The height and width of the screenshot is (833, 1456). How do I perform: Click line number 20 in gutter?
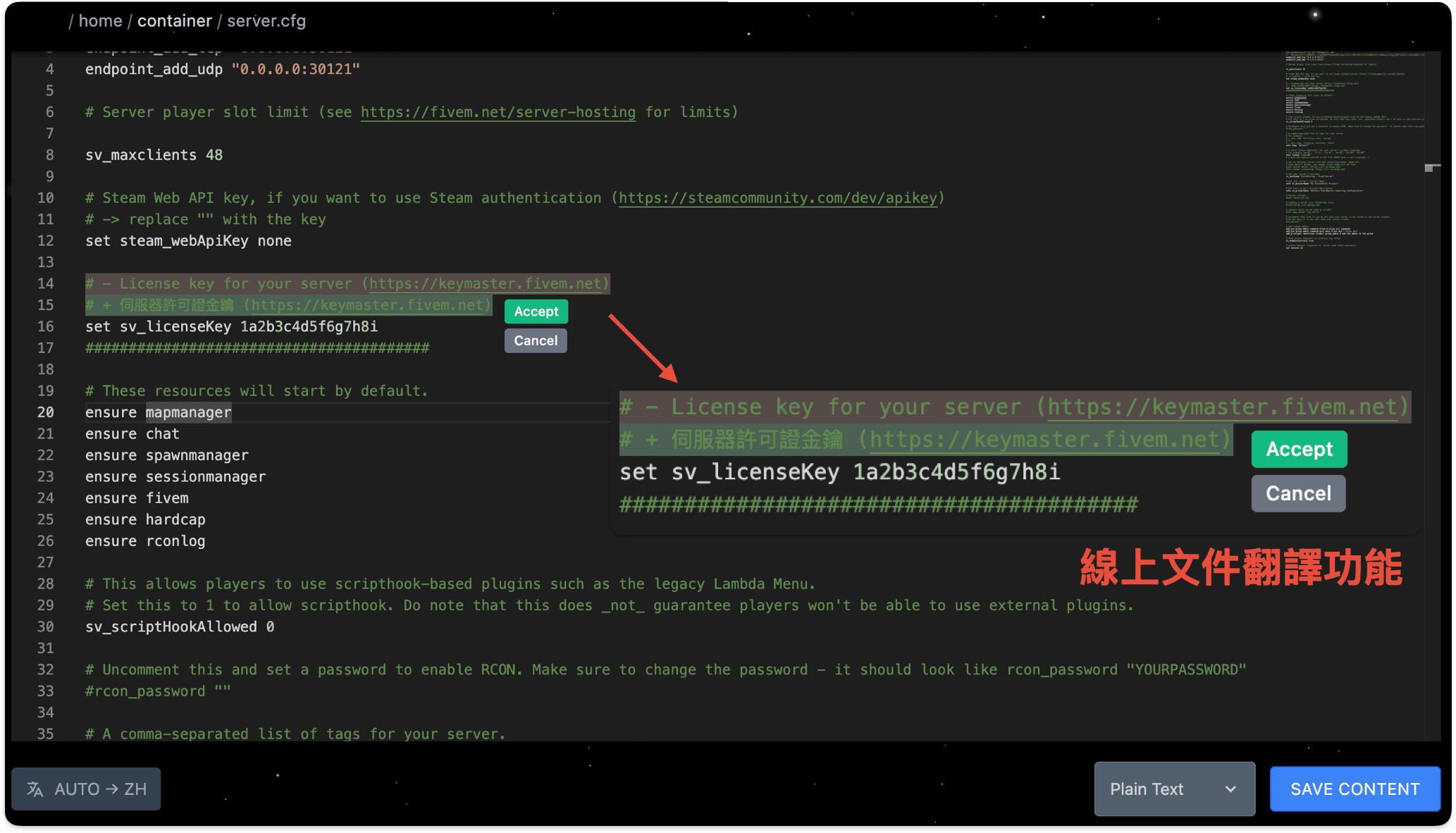click(46, 412)
